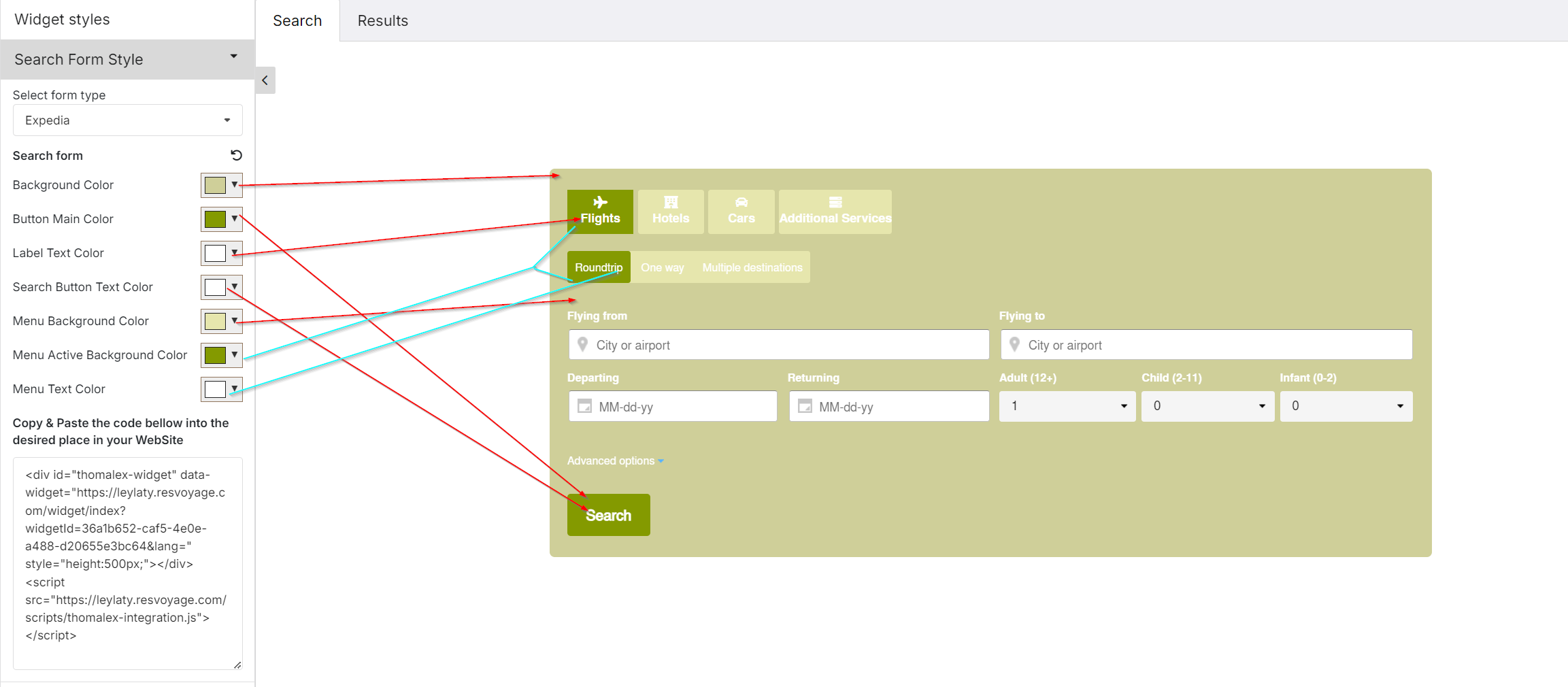Click the Departing date field
This screenshot has width=1568, height=687.
click(673, 406)
